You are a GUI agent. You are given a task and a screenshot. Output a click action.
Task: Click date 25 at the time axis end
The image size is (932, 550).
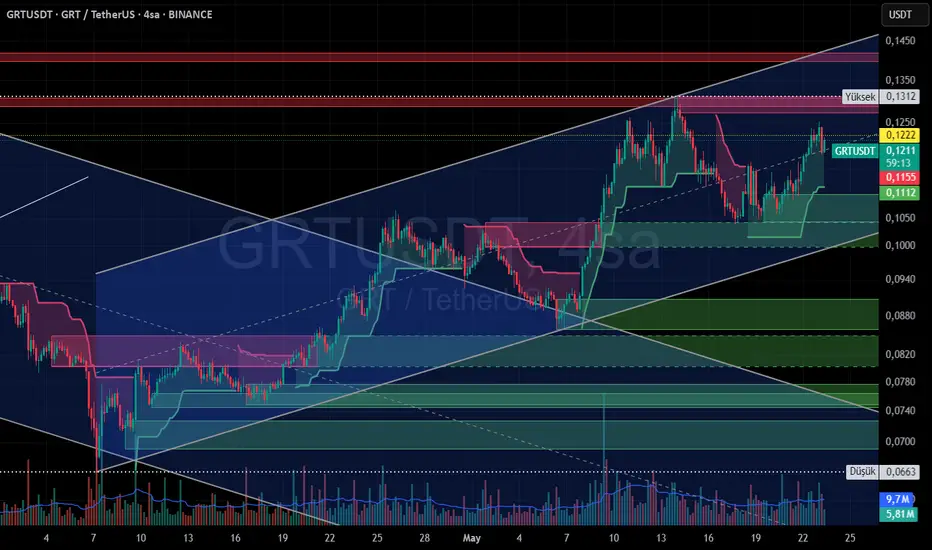[850, 538]
